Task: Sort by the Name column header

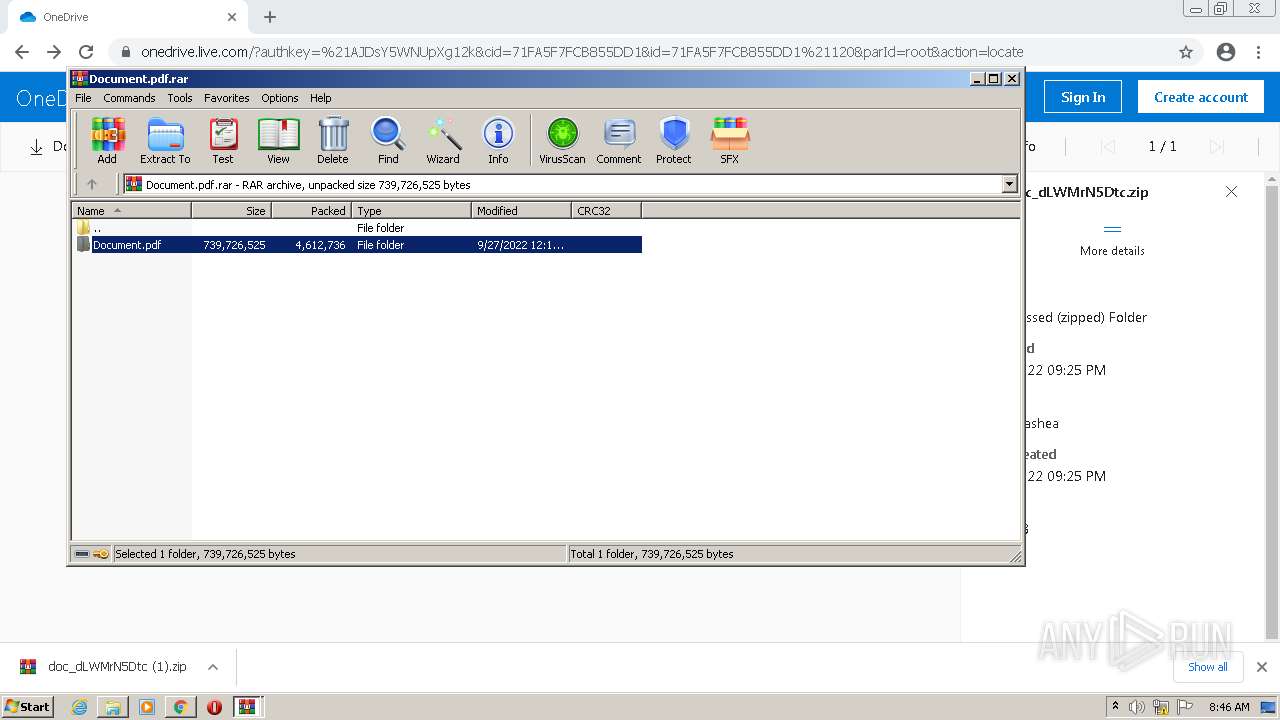Action: coord(131,210)
